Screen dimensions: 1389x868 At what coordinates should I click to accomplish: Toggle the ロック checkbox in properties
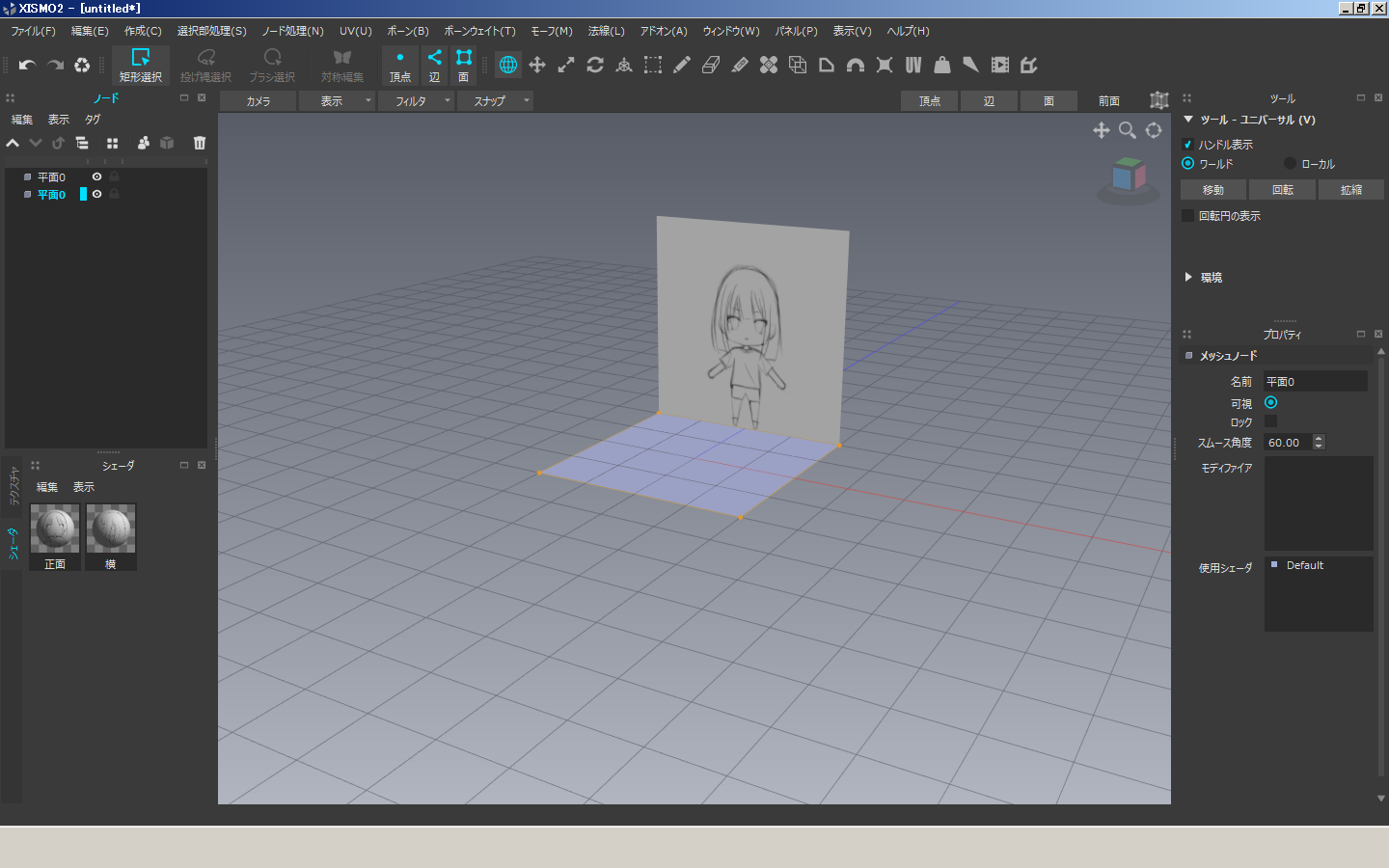(1270, 421)
